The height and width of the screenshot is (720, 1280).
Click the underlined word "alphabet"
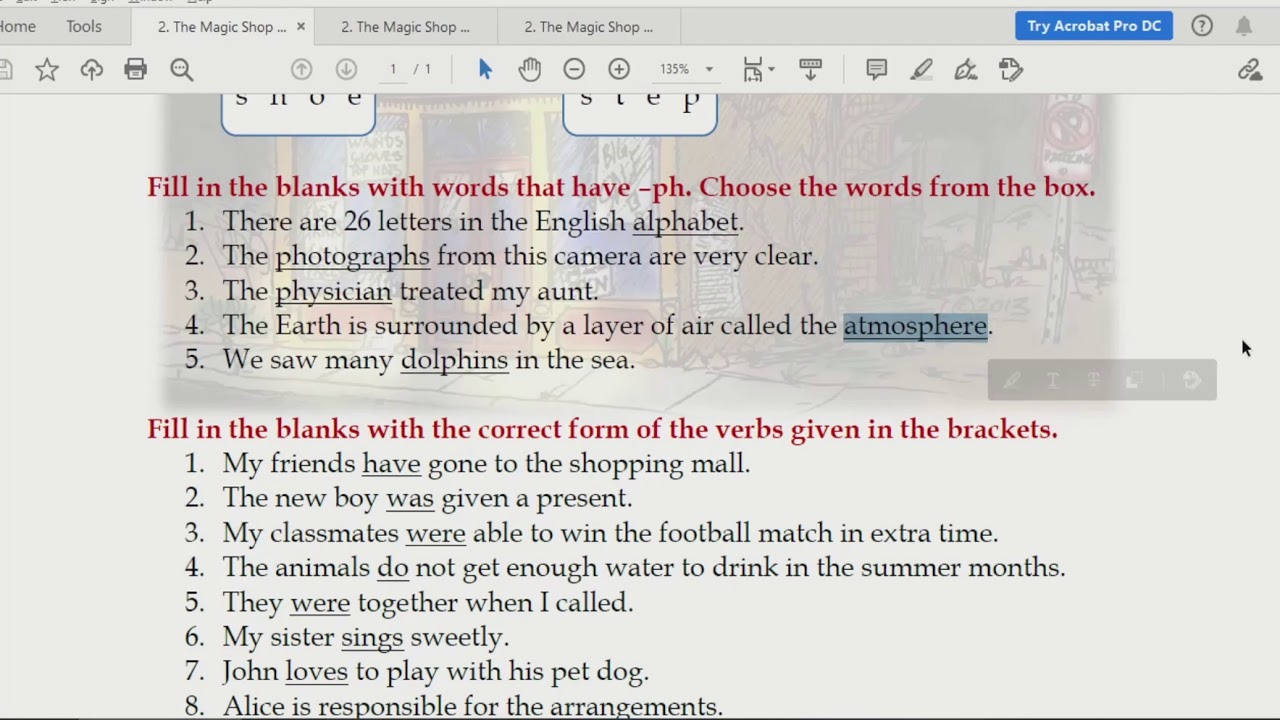click(685, 222)
